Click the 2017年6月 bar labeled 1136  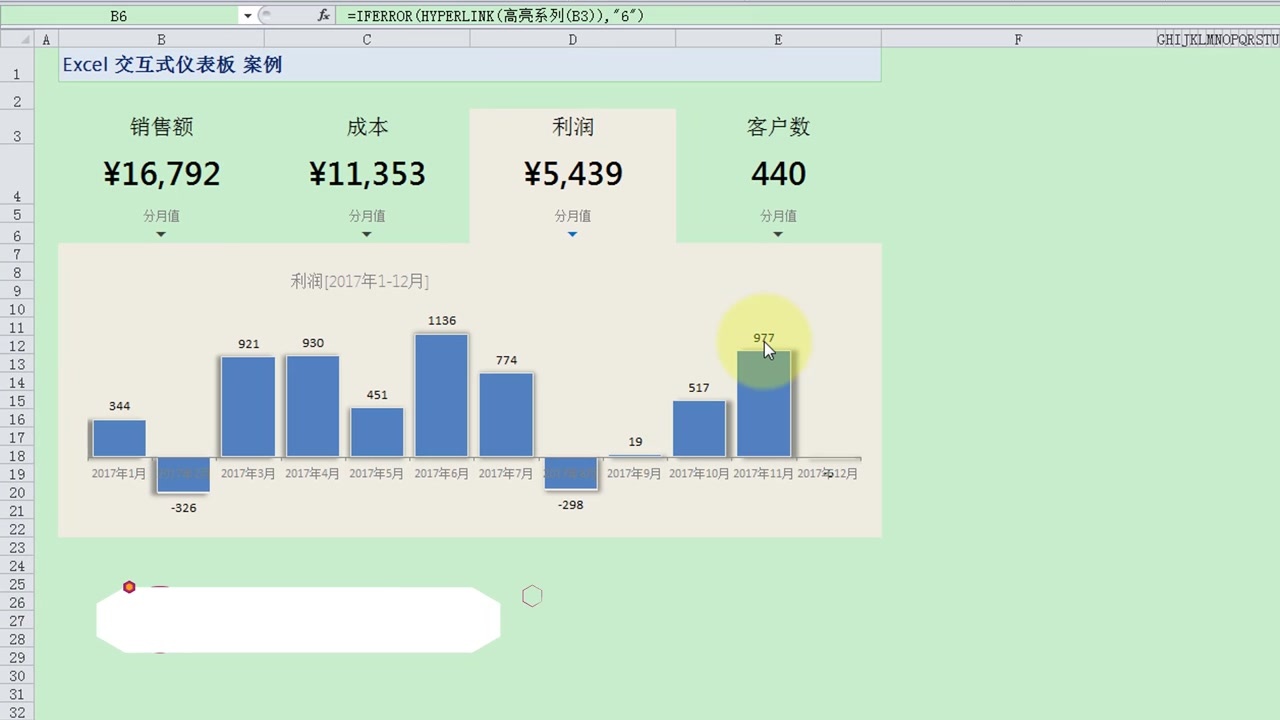(x=441, y=395)
